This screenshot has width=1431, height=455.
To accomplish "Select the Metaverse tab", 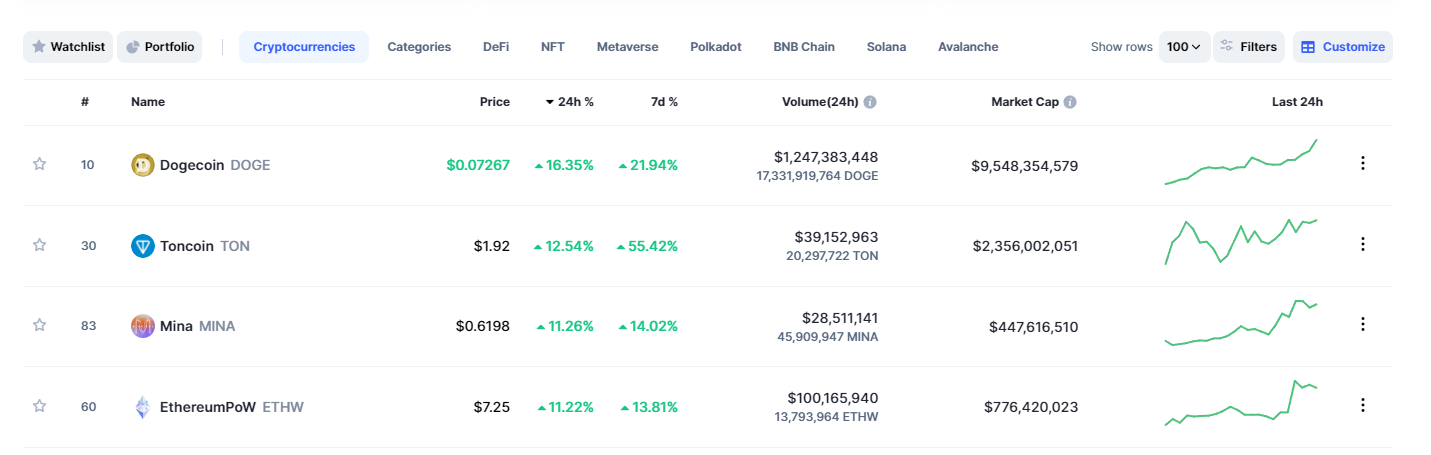I will (627, 47).
